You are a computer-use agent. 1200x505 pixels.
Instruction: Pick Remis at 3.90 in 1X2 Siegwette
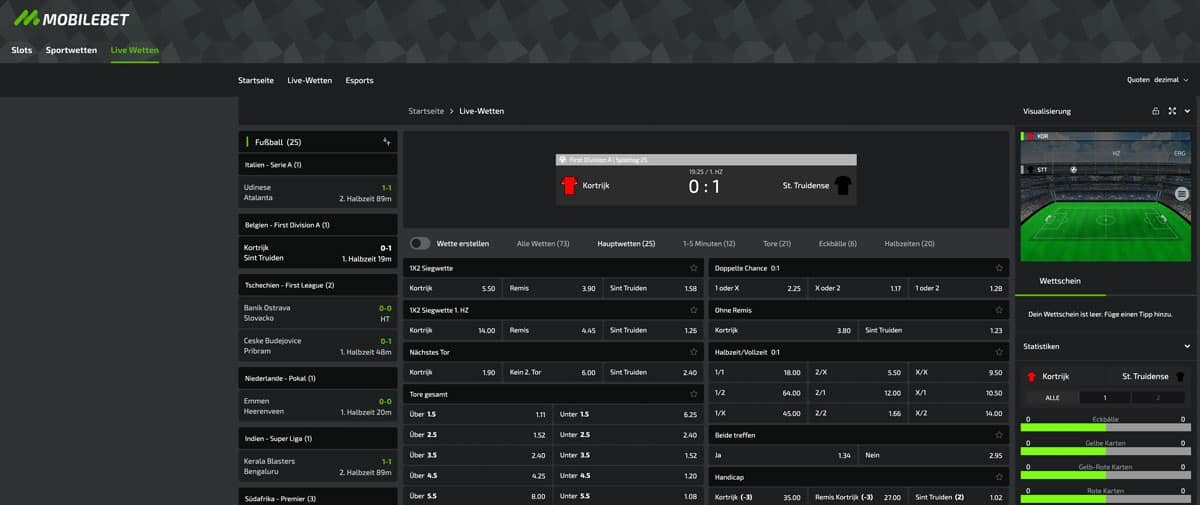552,288
